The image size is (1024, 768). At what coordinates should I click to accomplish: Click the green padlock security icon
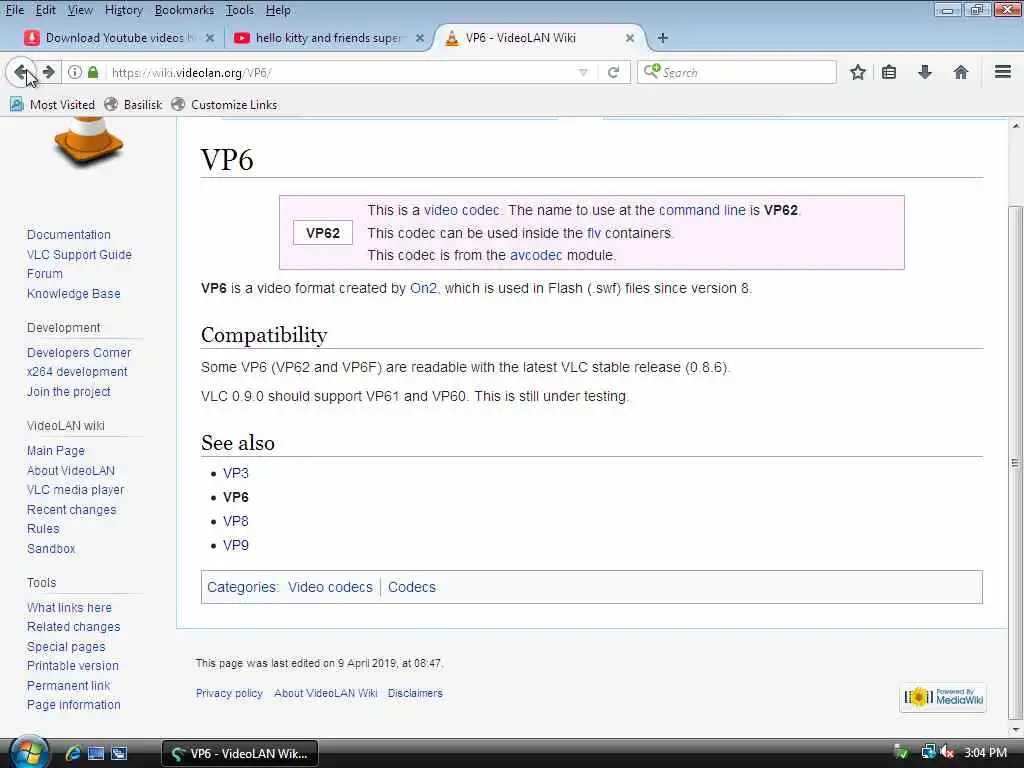pyautogui.click(x=93, y=72)
